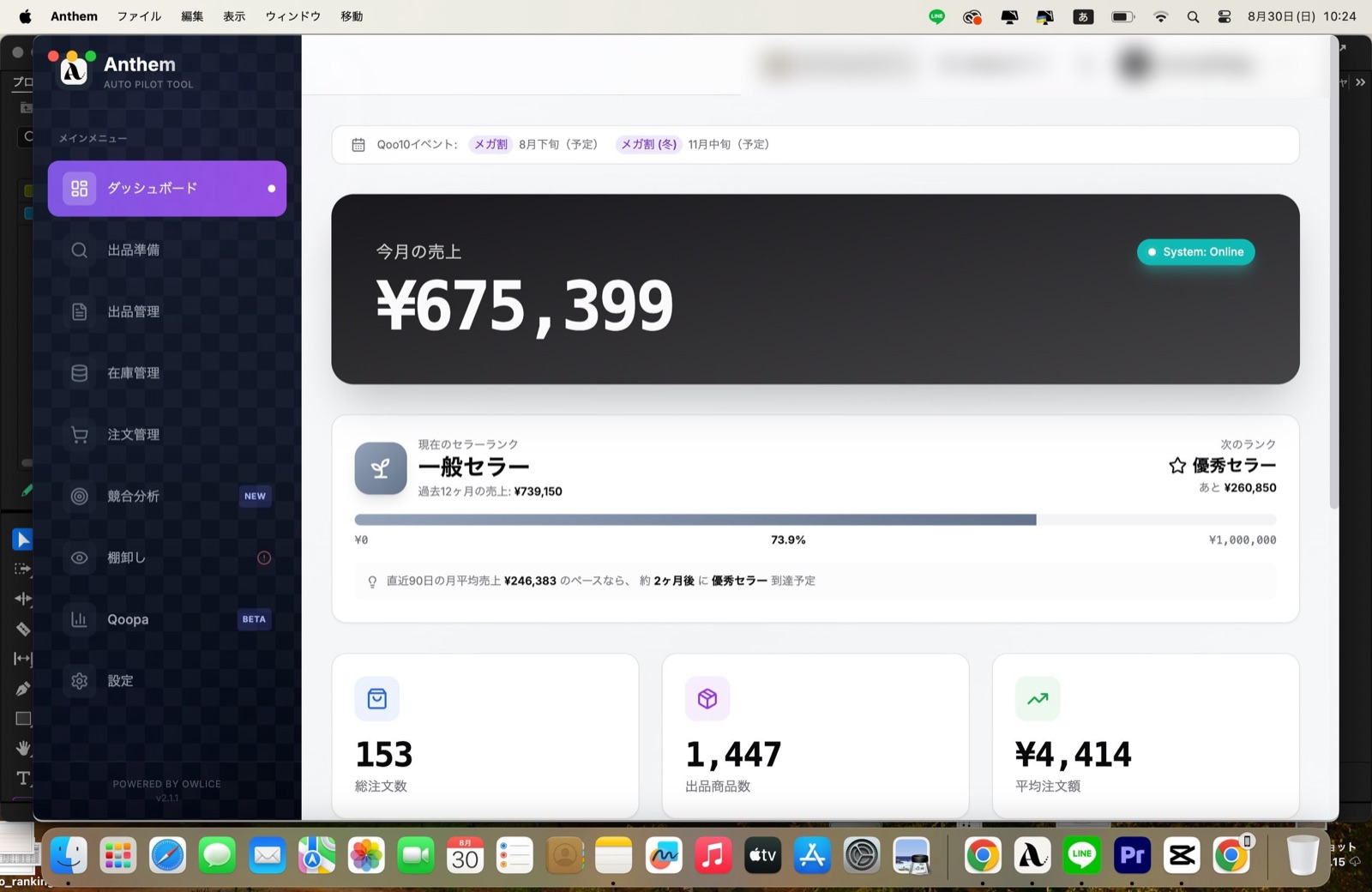
Task: Click the ¥675,399 monthly sales figure
Action: coord(525,305)
